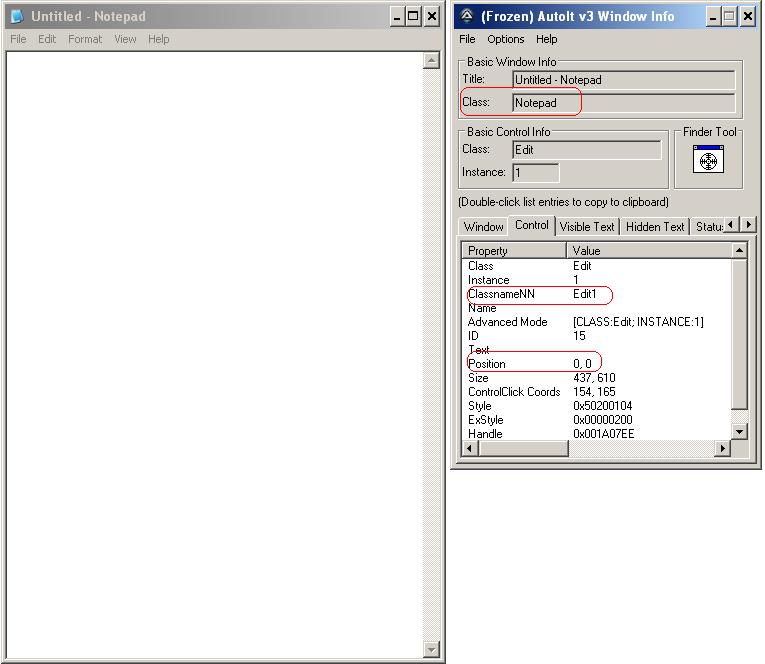Select the ControlClick Coords value 154, 165

click(594, 392)
